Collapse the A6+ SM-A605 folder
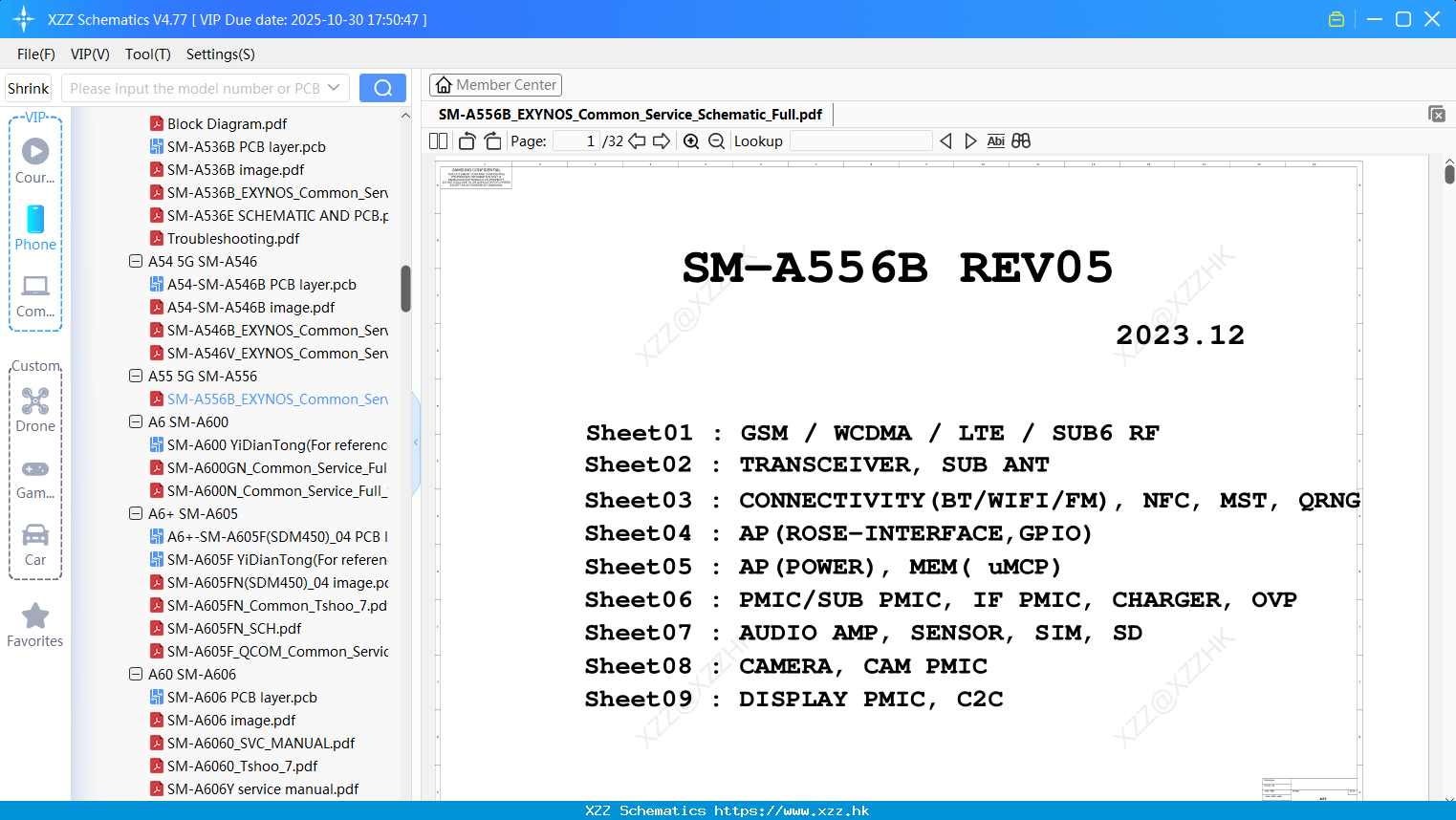This screenshot has height=820, width=1456. click(x=136, y=513)
